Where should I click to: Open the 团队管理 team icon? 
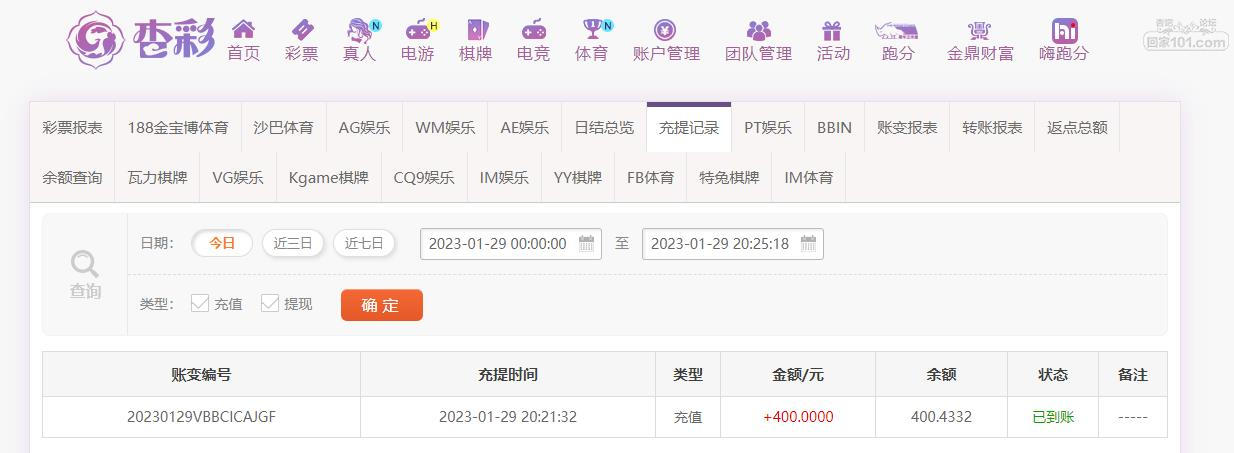point(758,30)
